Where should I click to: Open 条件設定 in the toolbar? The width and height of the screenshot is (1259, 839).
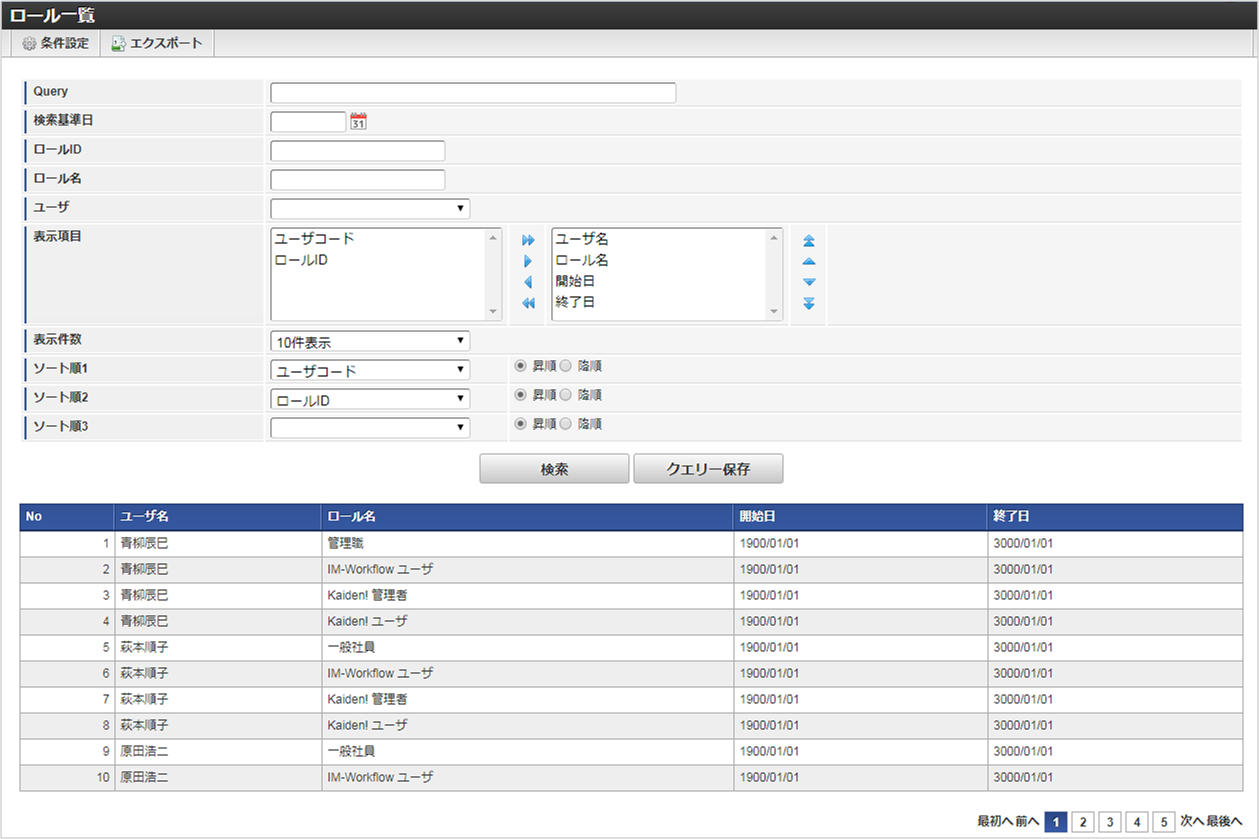[56, 44]
